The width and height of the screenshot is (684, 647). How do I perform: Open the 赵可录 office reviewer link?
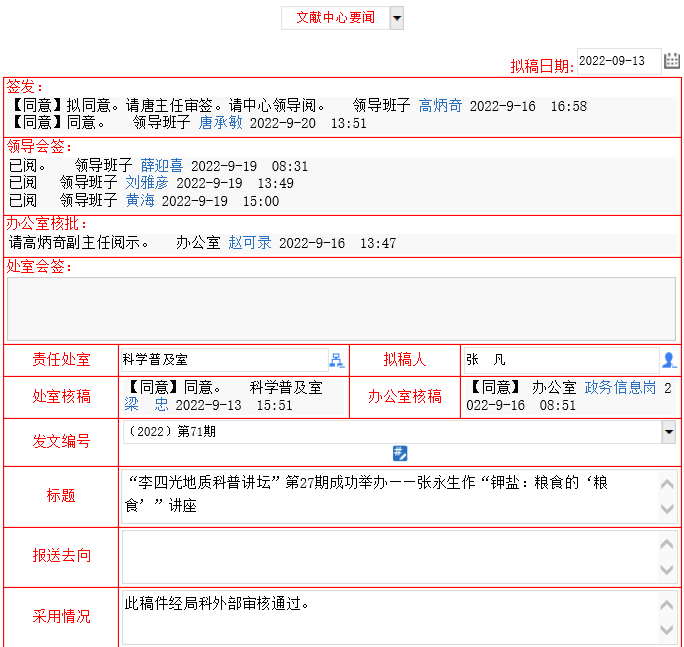click(x=249, y=243)
